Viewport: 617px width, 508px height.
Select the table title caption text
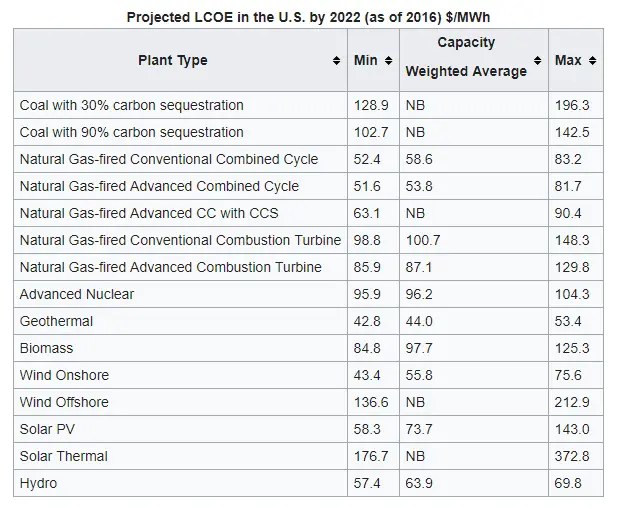click(x=308, y=17)
